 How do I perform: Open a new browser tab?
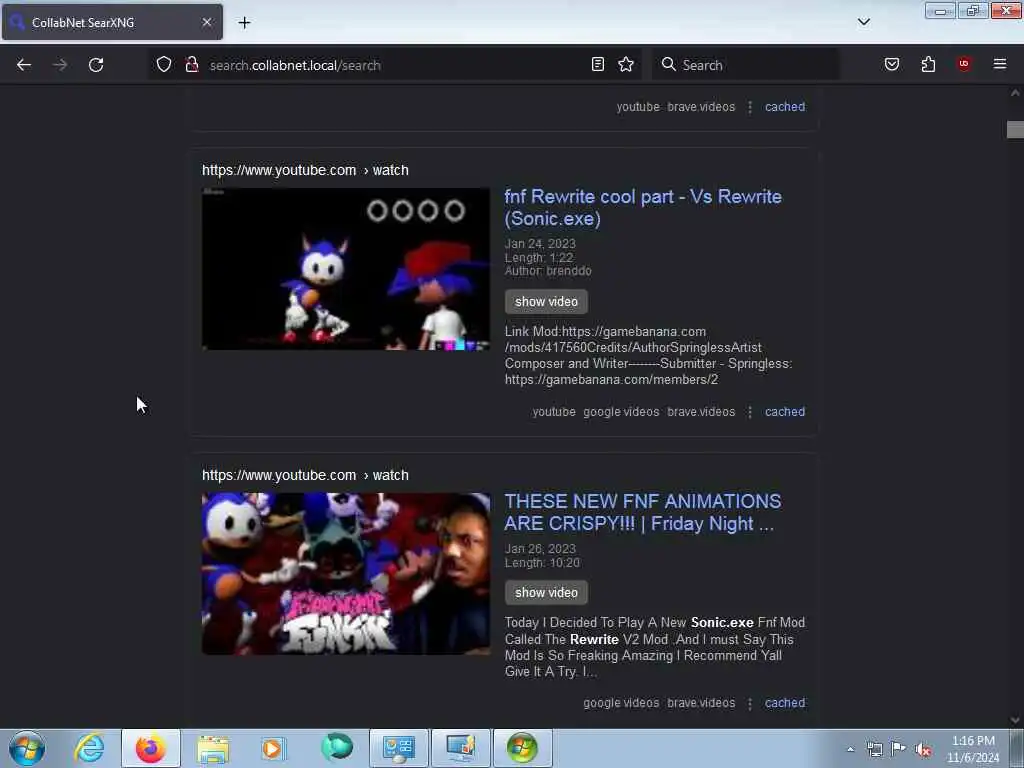[x=244, y=23]
